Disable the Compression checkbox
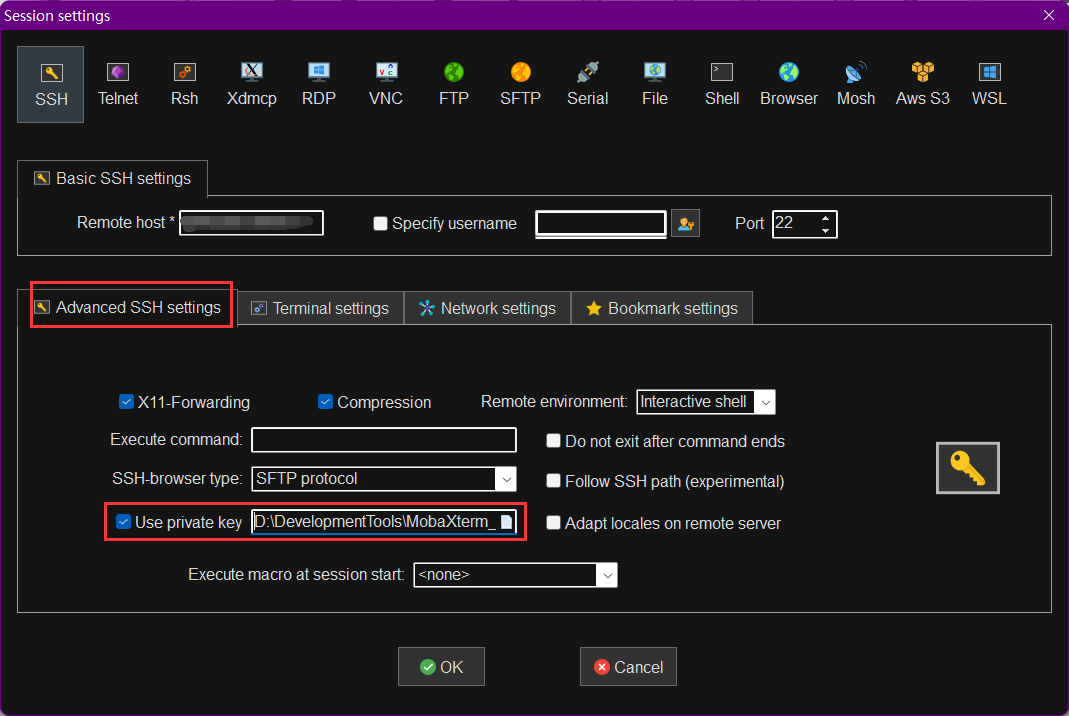The width and height of the screenshot is (1069, 716). 325,402
